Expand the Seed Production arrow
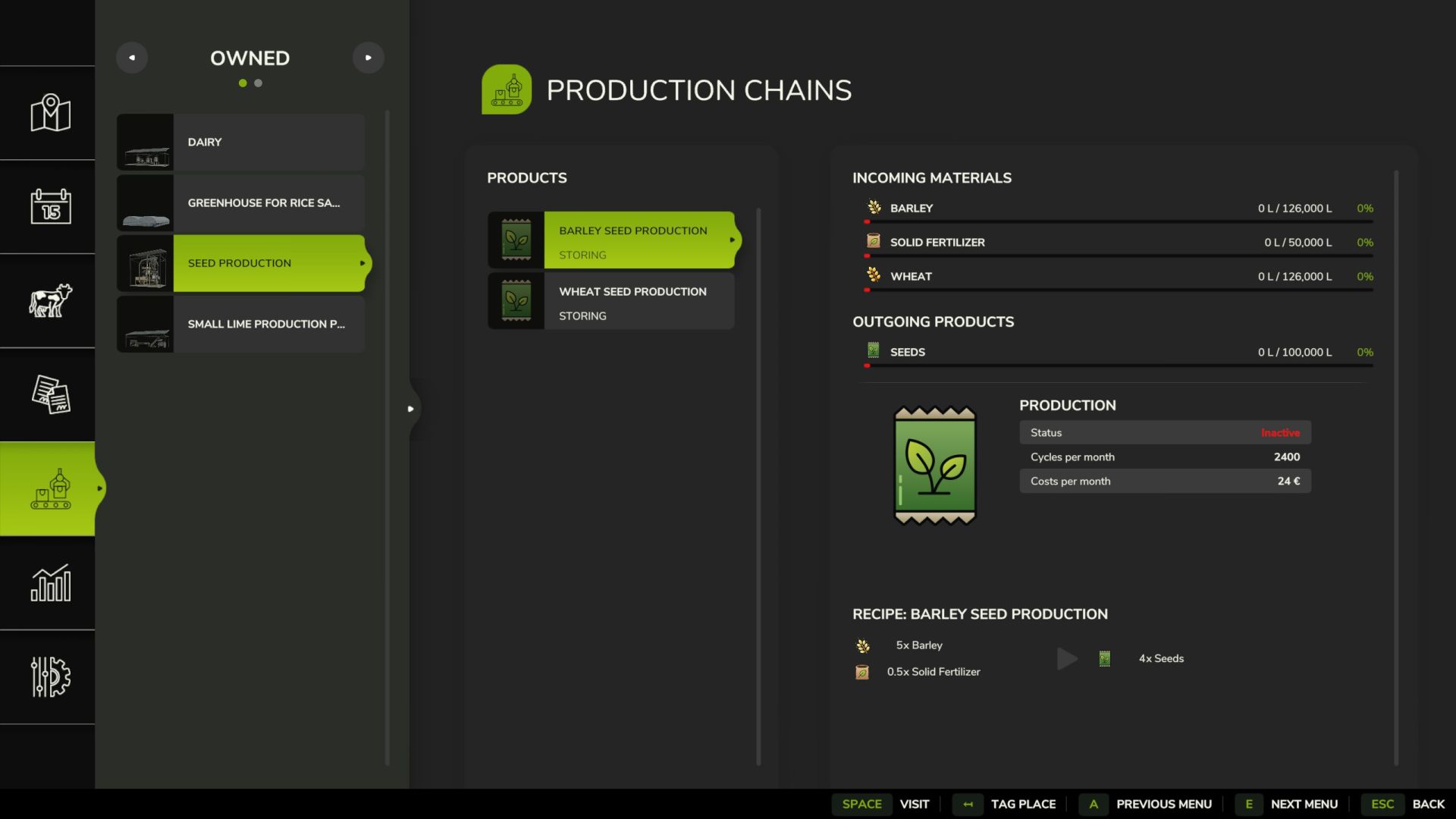This screenshot has height=819, width=1456. (x=362, y=263)
